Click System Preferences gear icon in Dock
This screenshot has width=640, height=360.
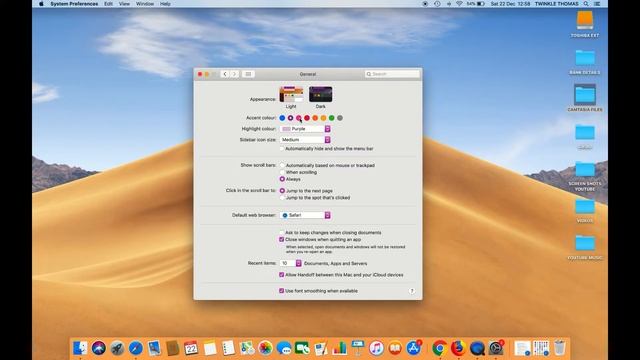pyautogui.click(x=496, y=348)
